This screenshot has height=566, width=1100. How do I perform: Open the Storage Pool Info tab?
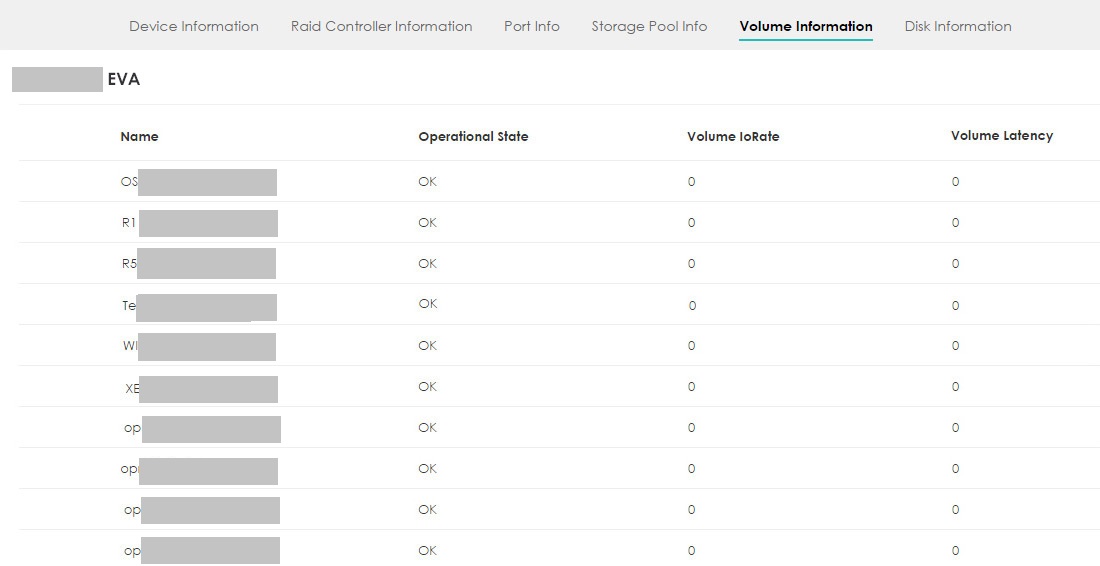[x=649, y=26]
